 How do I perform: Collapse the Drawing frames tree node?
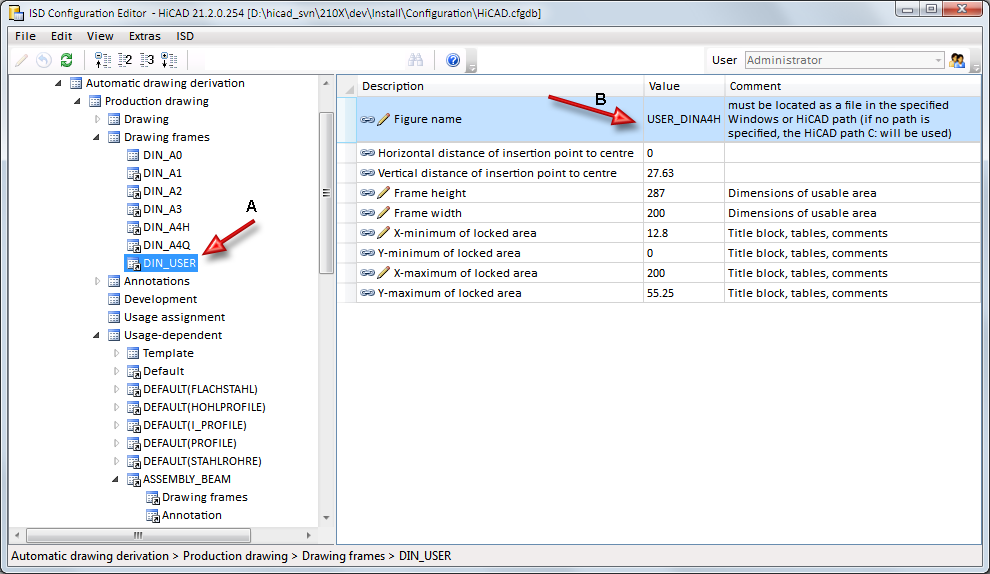(97, 137)
